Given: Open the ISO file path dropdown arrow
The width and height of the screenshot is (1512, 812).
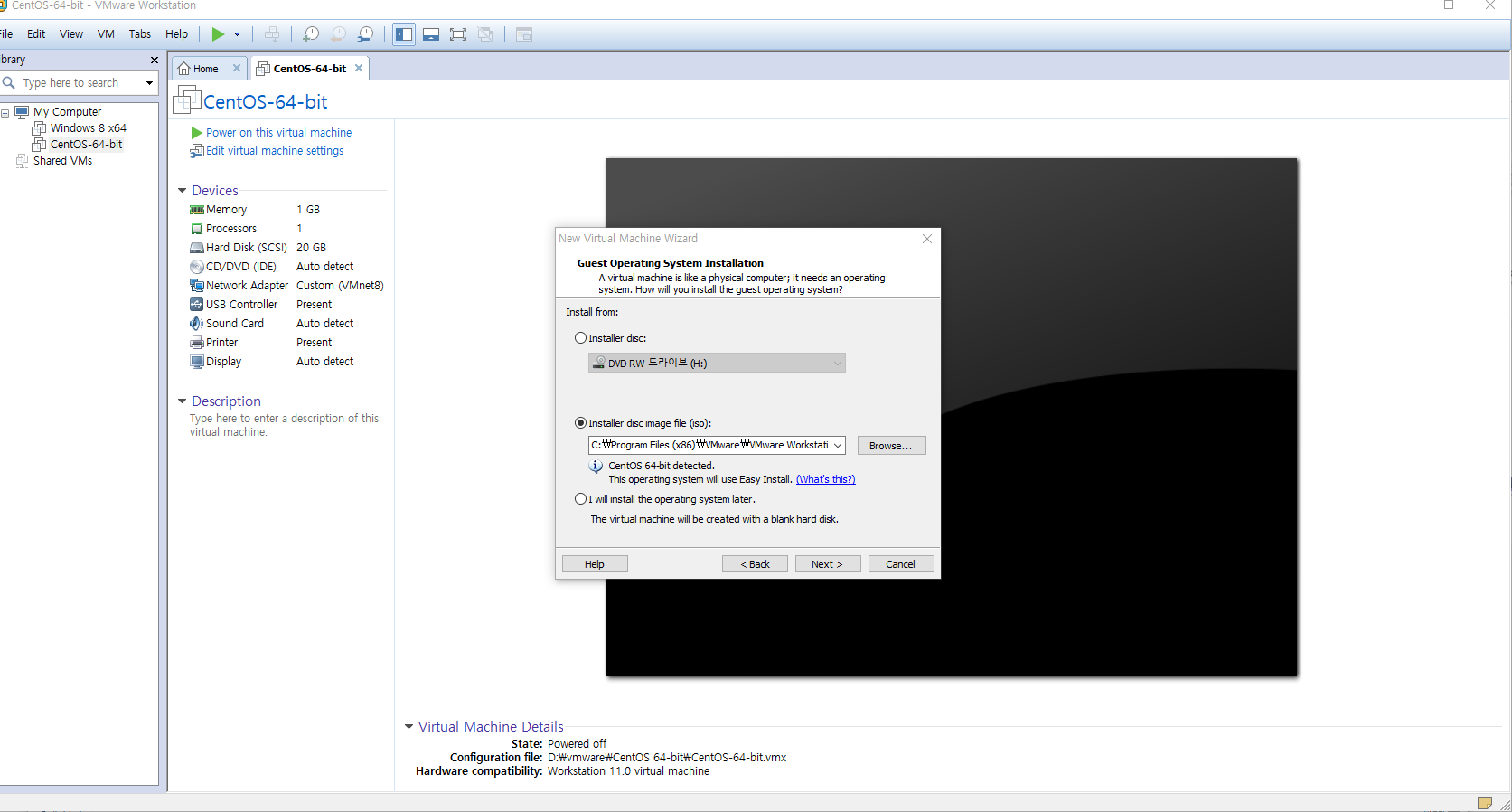Looking at the screenshot, I should pyautogui.click(x=838, y=446).
